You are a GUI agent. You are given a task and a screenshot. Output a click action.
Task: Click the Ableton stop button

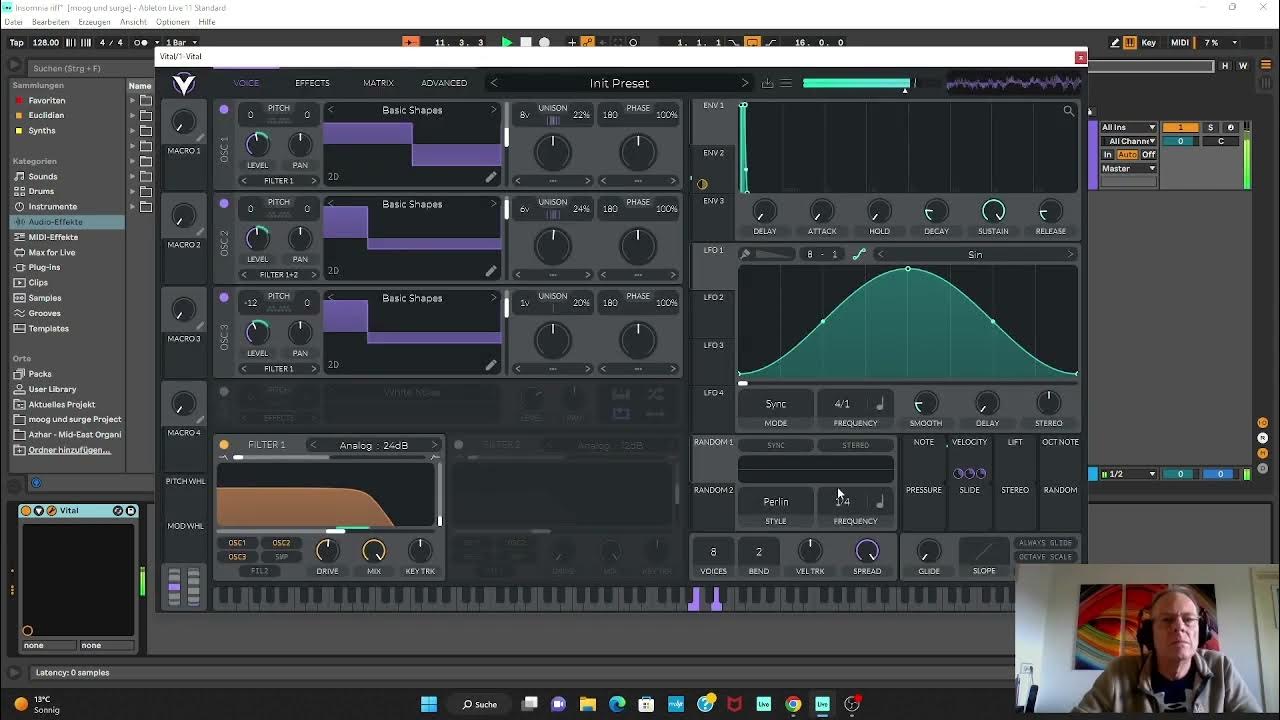[526, 42]
